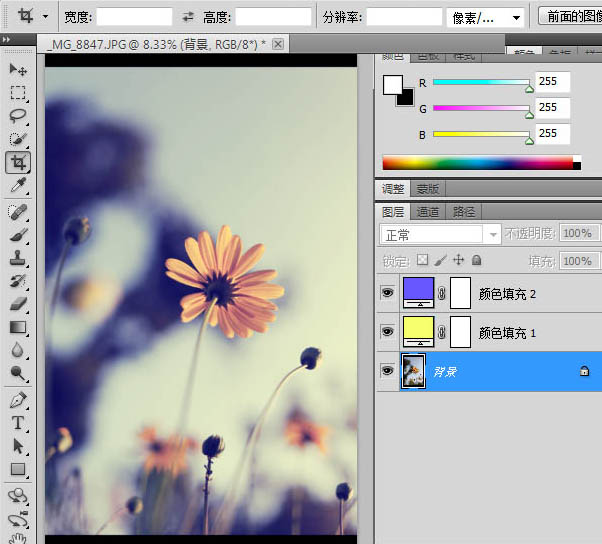The image size is (602, 544).
Task: Select the Rectangular Marquee tool
Action: pyautogui.click(x=18, y=93)
